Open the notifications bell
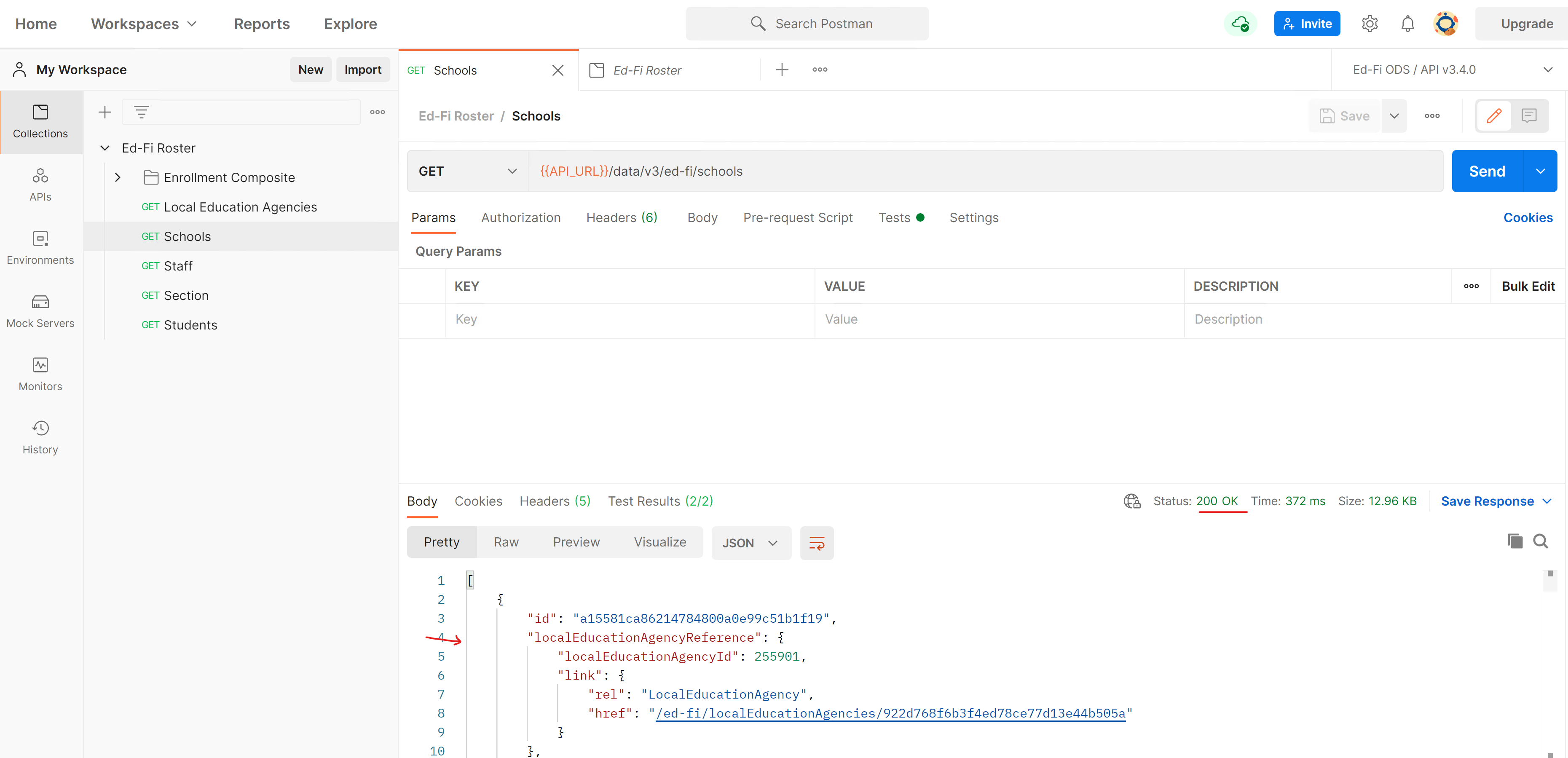Image resolution: width=1568 pixels, height=758 pixels. click(x=1407, y=24)
